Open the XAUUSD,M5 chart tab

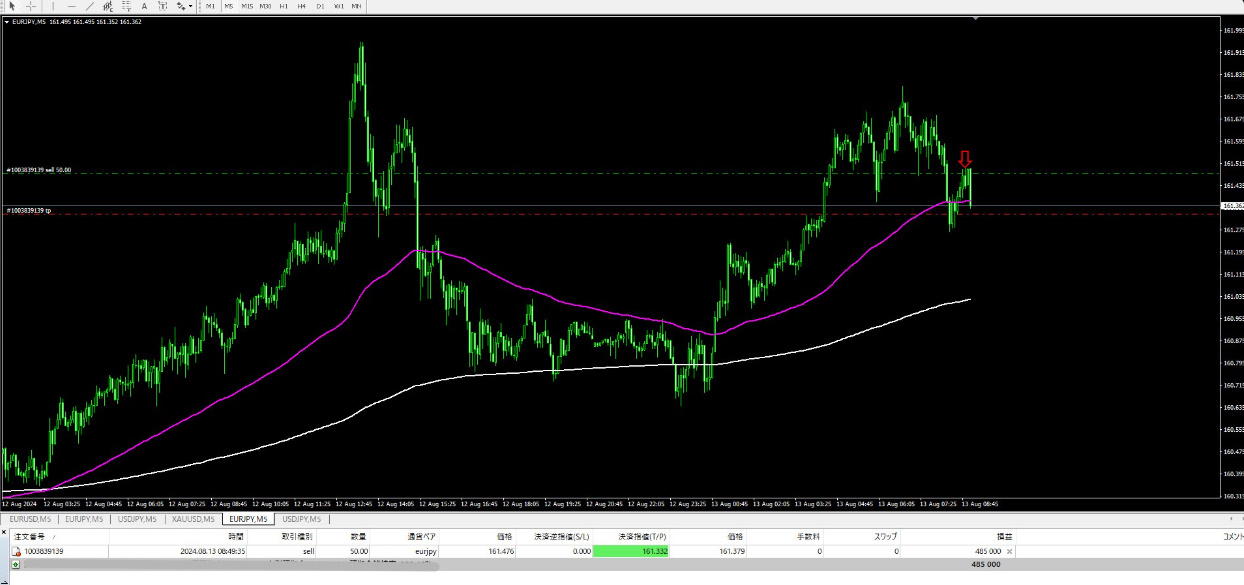point(193,519)
